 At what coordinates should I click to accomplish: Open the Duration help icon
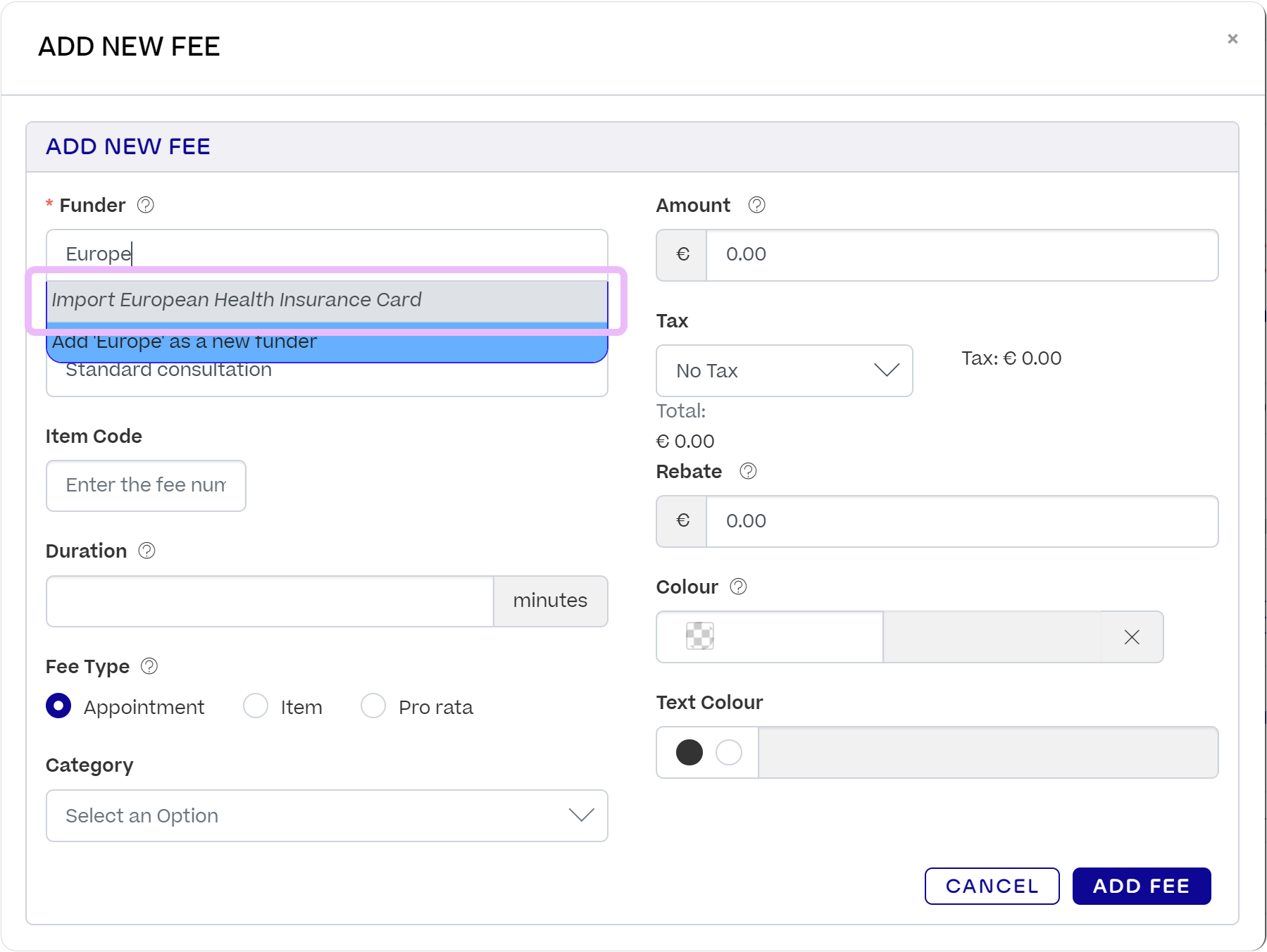click(146, 551)
